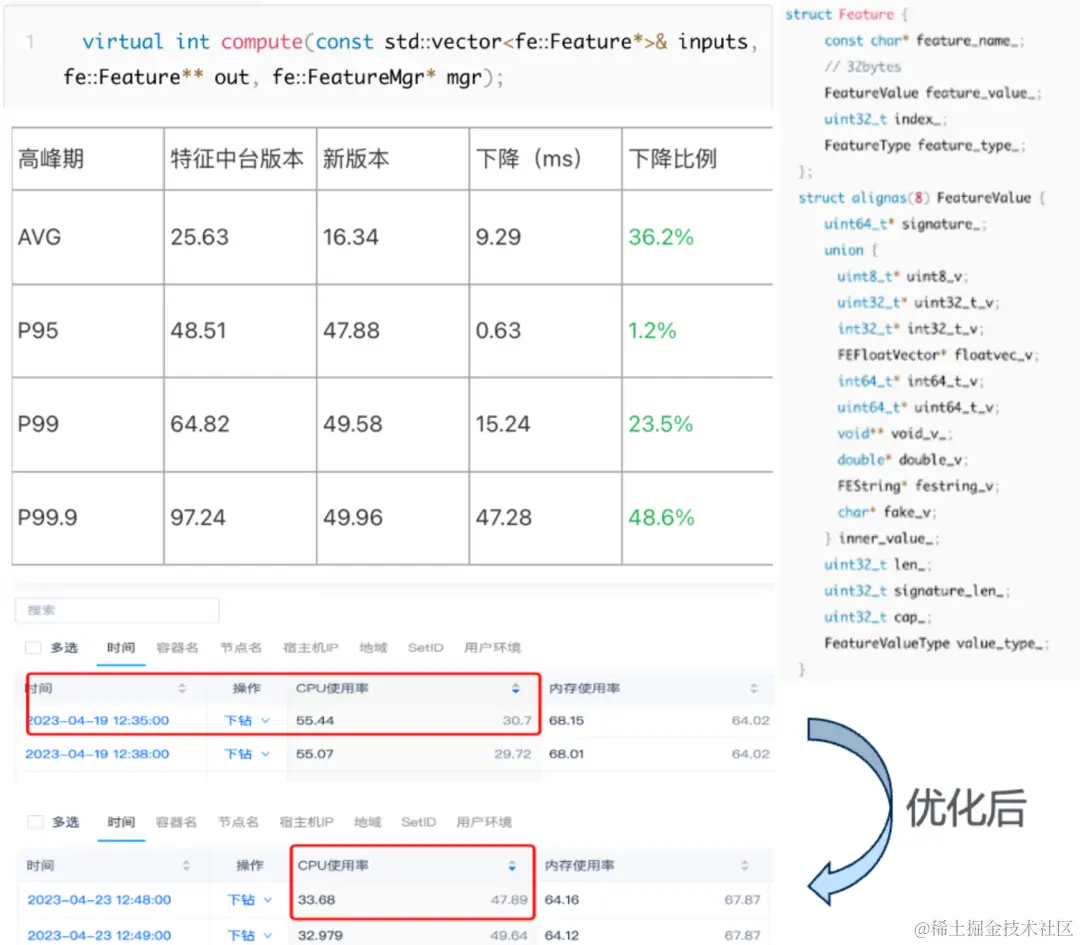This screenshot has width=1080, height=945.
Task: Sort lower table by 时间 column icon
Action: [186, 865]
